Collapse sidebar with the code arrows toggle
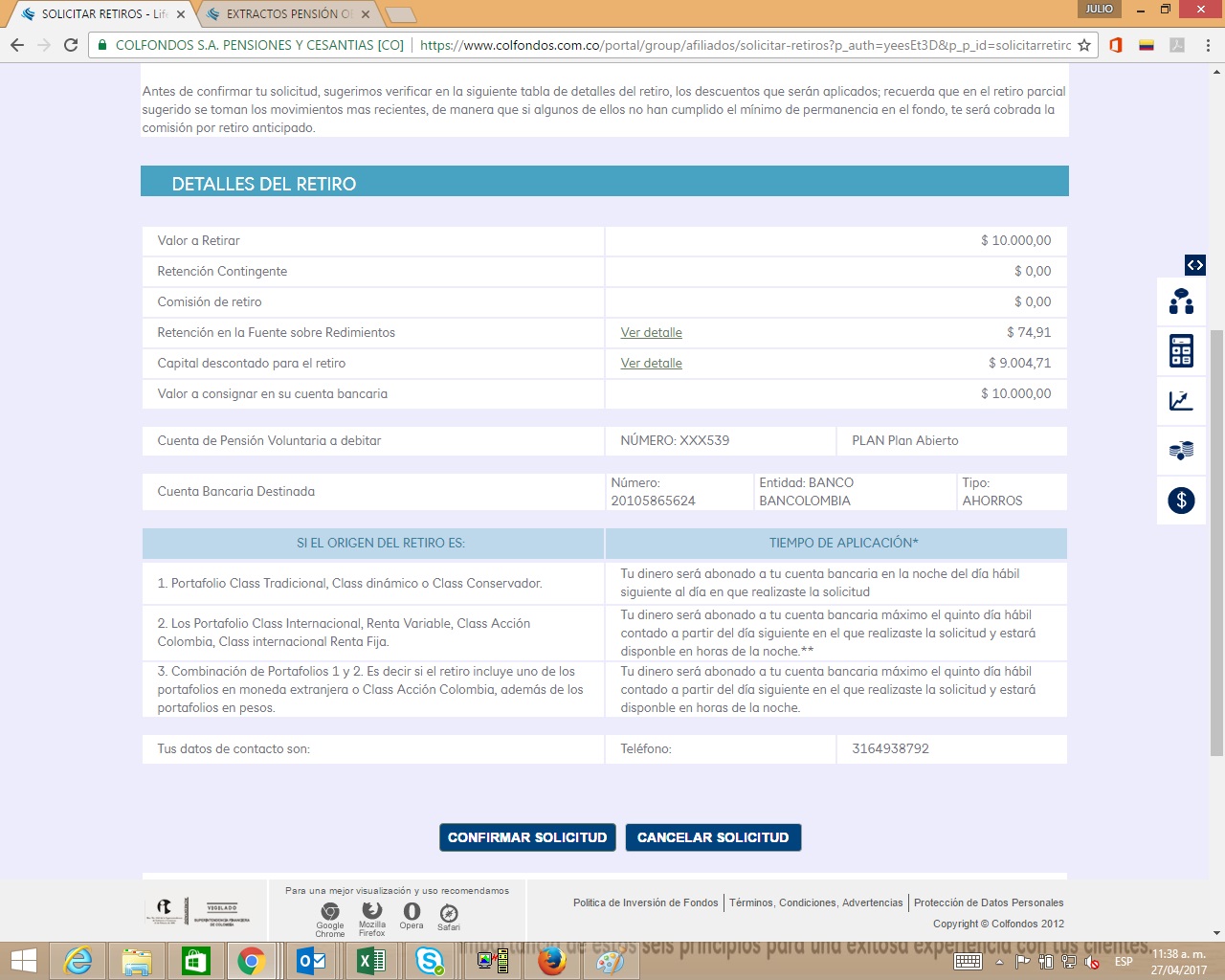The height and width of the screenshot is (980, 1225). 1194,265
